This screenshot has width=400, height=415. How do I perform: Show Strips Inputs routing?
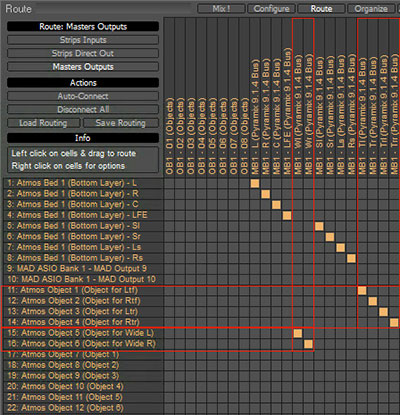[x=83, y=40]
